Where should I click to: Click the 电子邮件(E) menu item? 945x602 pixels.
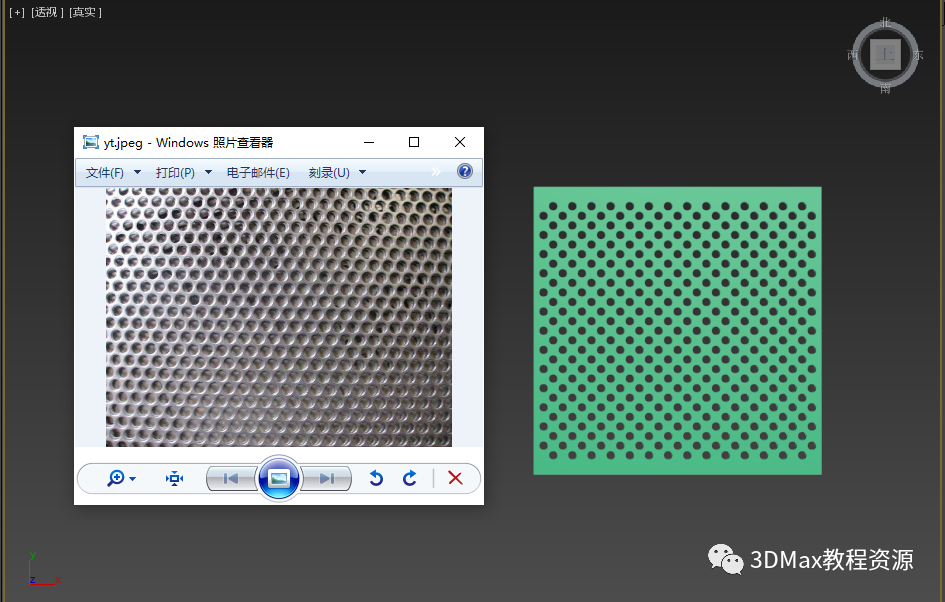[258, 173]
